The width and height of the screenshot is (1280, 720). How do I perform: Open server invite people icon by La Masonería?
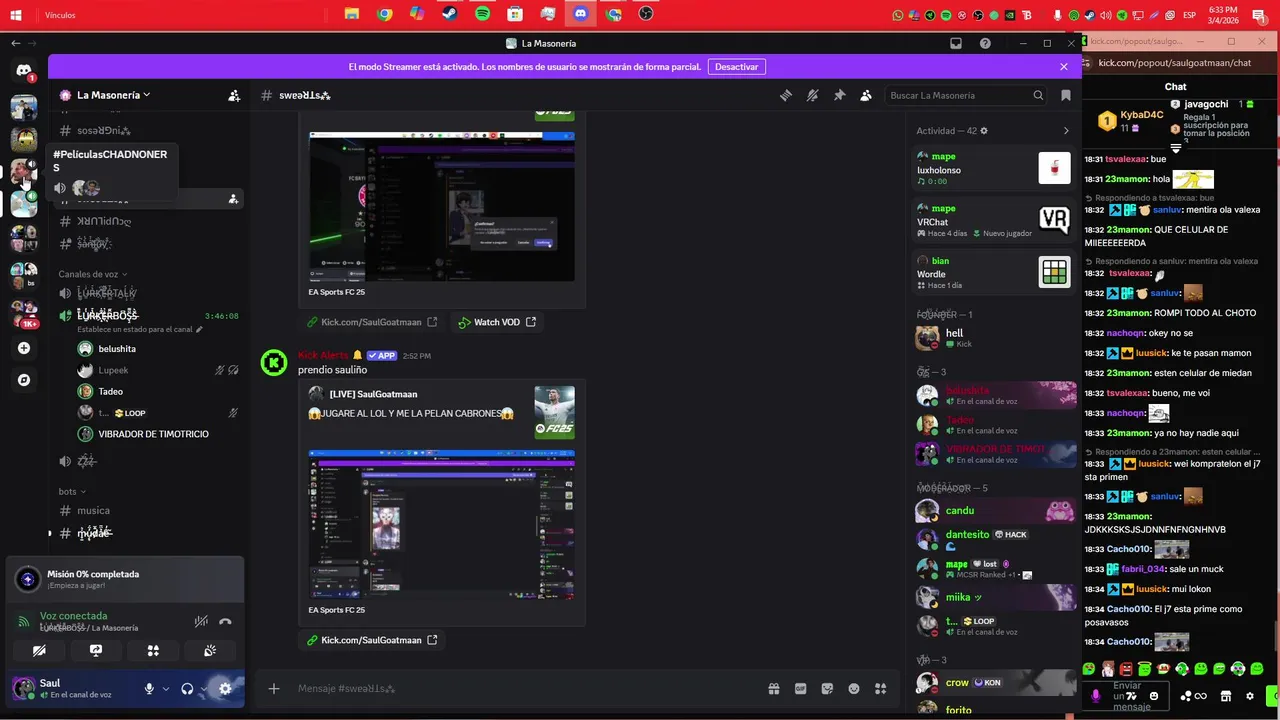point(234,96)
